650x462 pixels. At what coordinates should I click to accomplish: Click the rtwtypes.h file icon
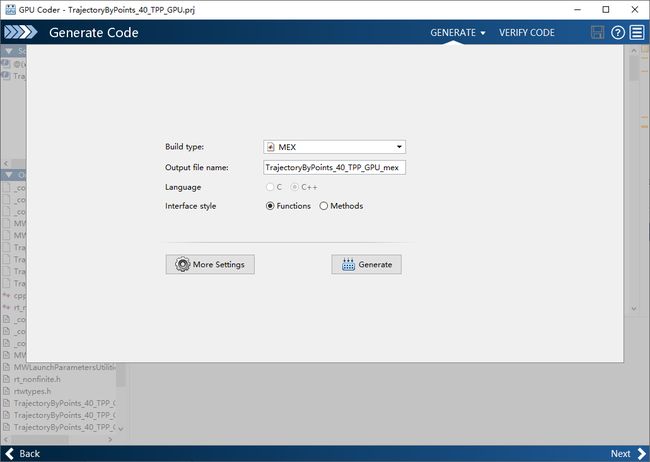pyautogui.click(x=6, y=391)
